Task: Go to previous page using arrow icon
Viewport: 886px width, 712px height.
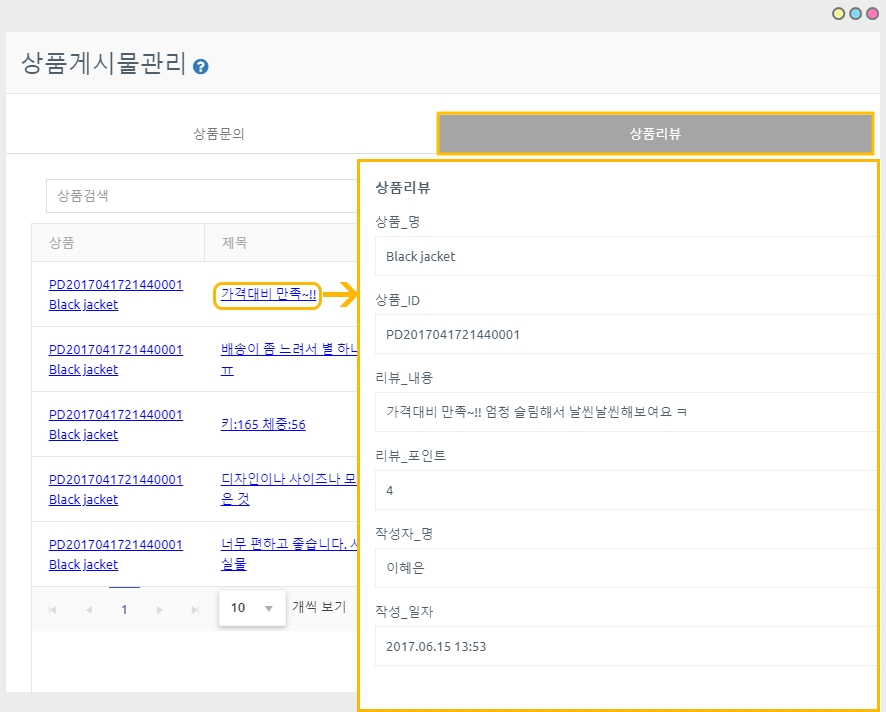Action: click(88, 609)
